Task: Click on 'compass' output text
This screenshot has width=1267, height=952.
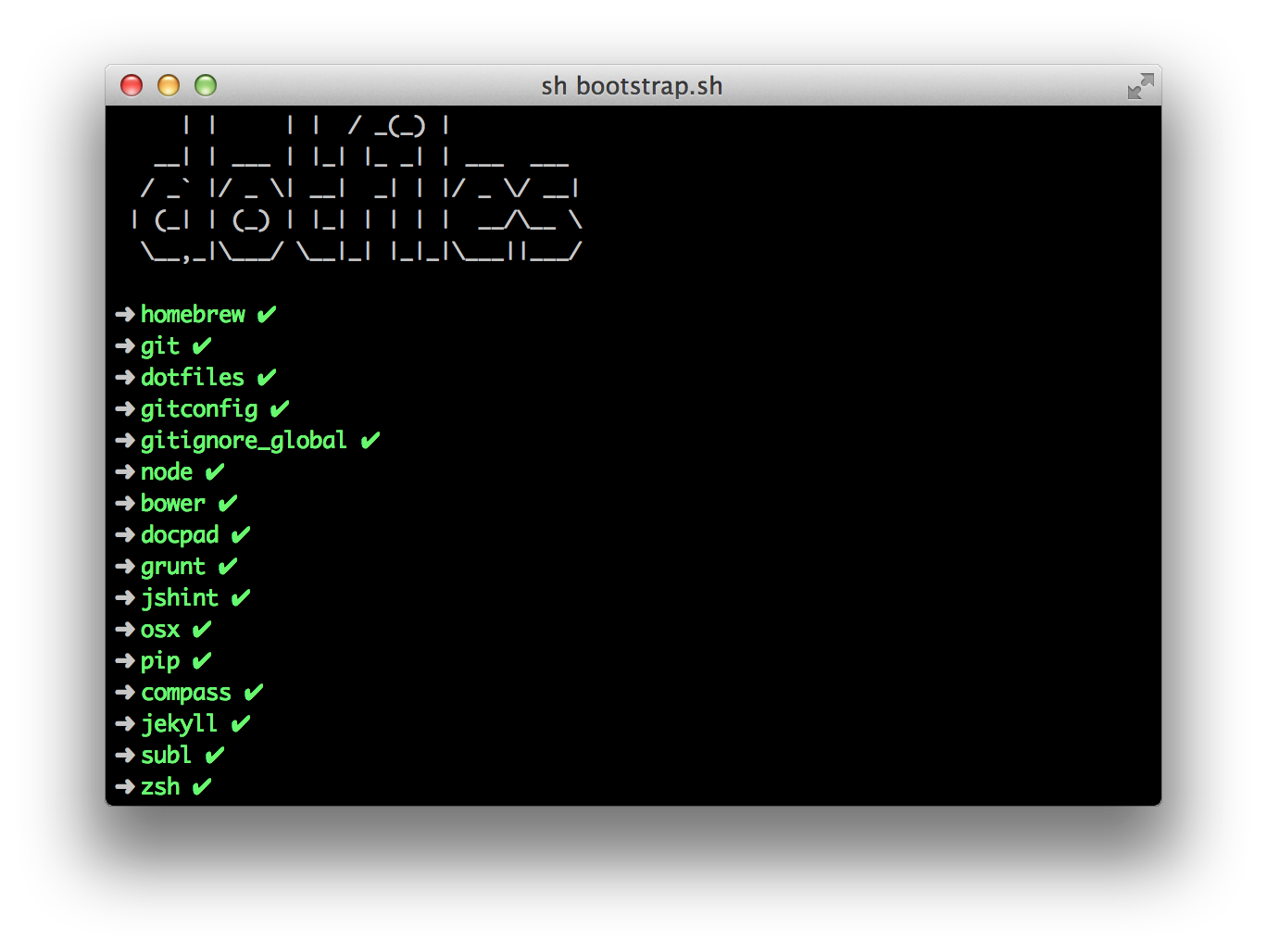Action: [186, 693]
